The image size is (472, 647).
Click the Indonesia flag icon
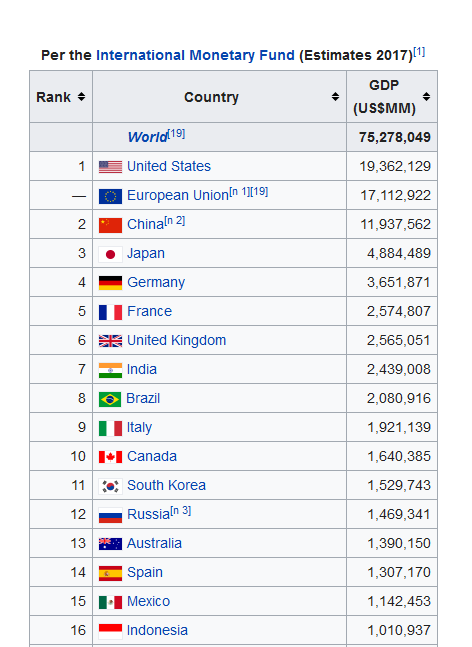pyautogui.click(x=110, y=631)
